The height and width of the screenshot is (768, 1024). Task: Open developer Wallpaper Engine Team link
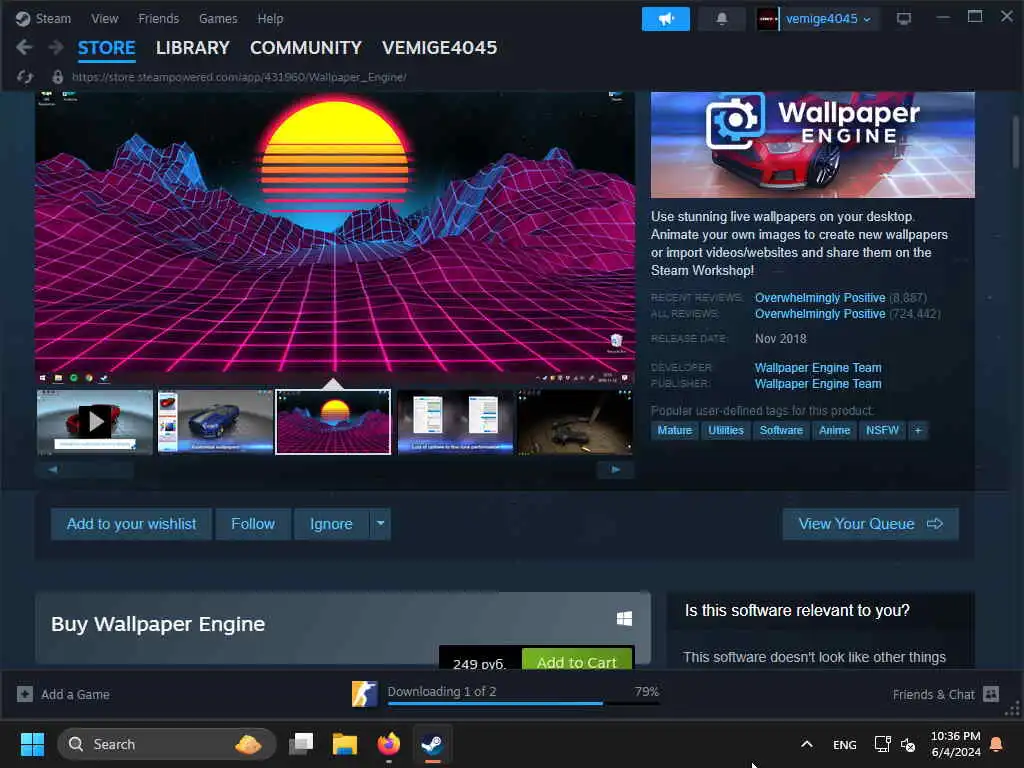[818, 368]
